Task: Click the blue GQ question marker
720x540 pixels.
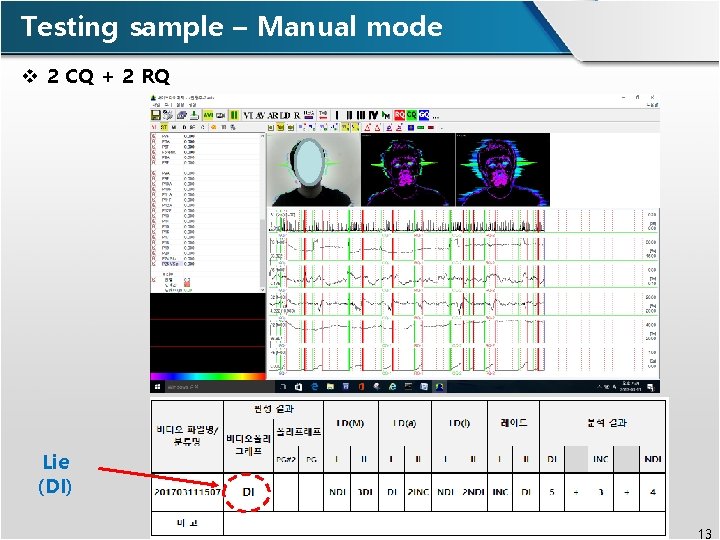Action: (424, 115)
